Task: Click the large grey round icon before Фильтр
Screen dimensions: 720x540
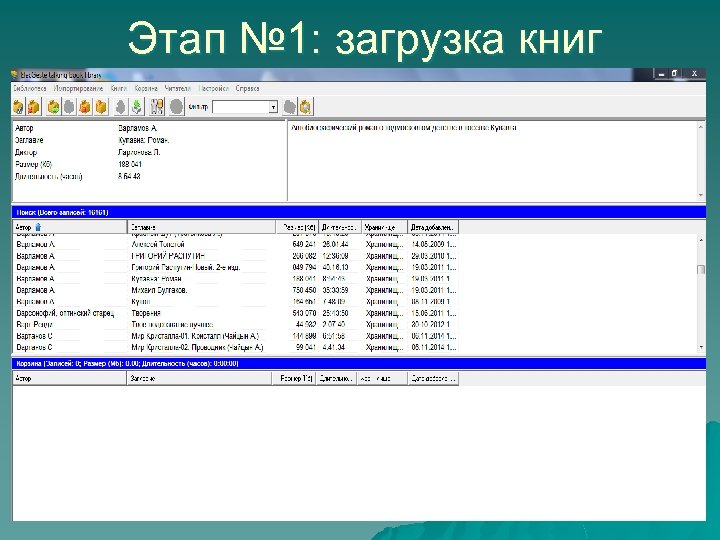Action: pyautogui.click(x=177, y=107)
